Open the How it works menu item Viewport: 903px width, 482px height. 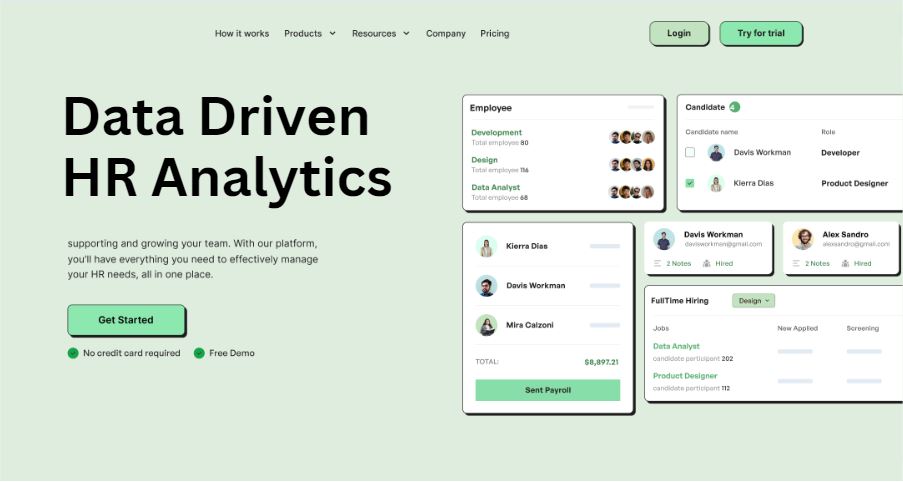[242, 33]
